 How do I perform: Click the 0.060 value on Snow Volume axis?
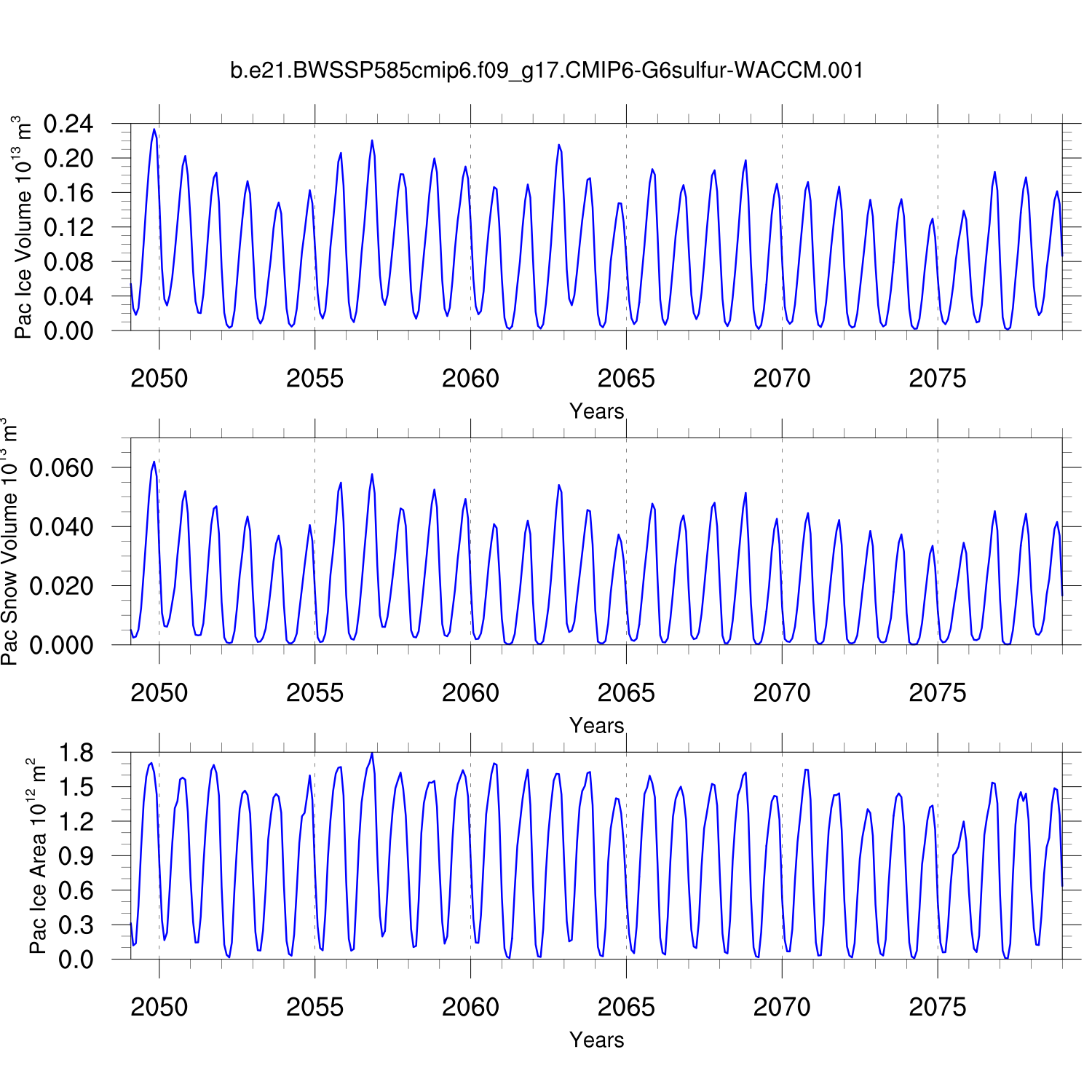[x=61, y=468]
